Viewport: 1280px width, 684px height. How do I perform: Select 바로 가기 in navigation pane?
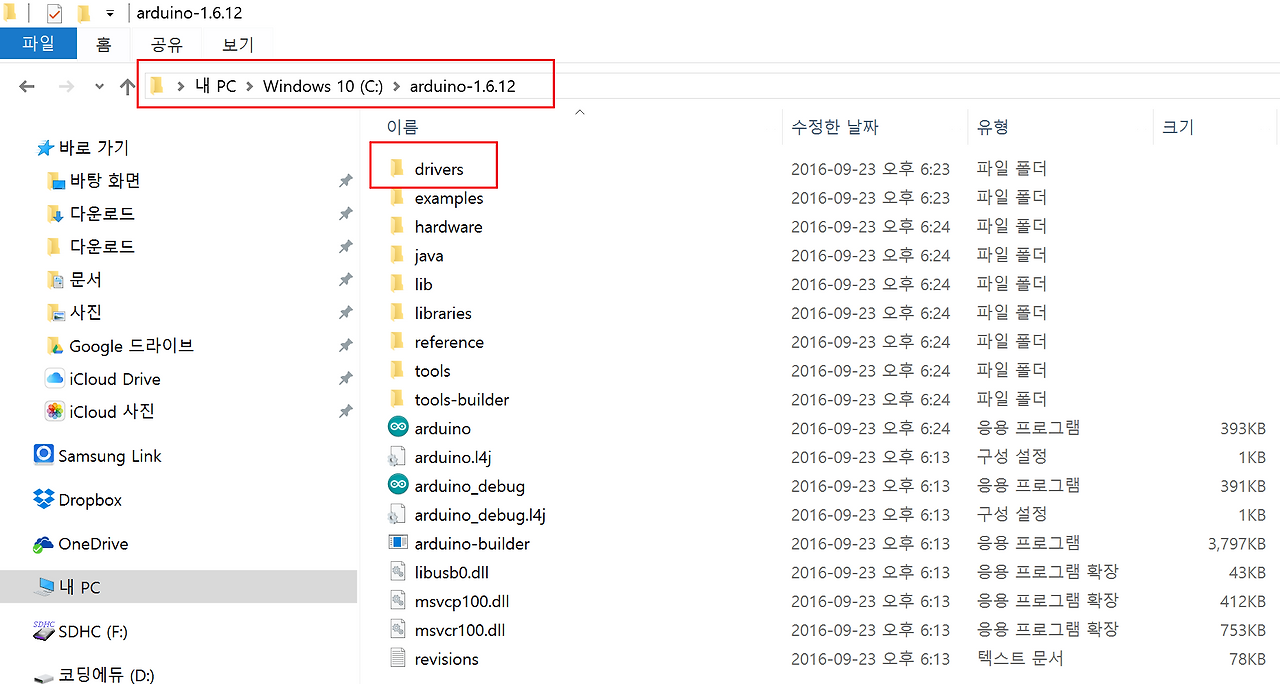point(94,148)
